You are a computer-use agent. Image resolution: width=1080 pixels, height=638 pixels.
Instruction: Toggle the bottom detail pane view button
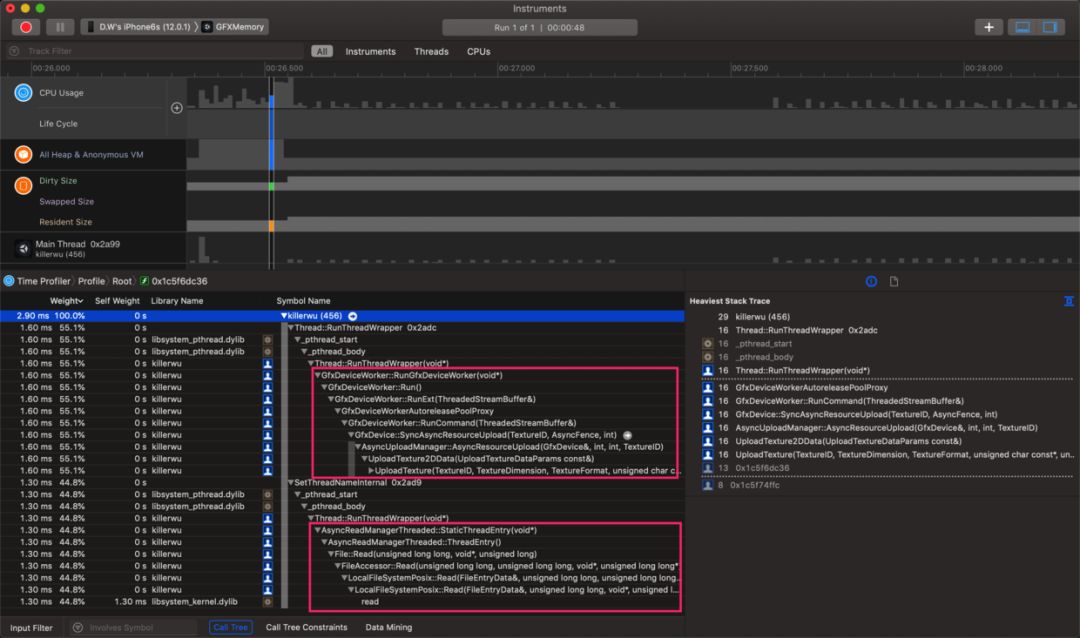(1023, 27)
